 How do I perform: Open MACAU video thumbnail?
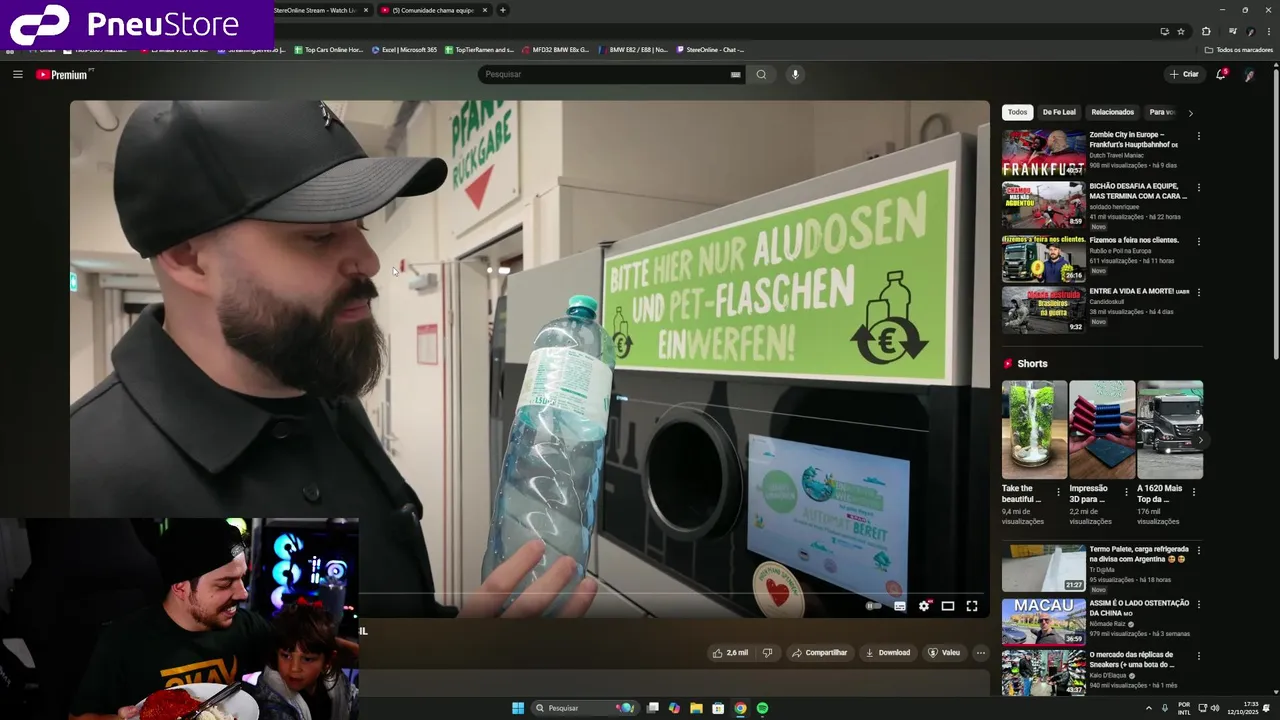click(x=1044, y=621)
